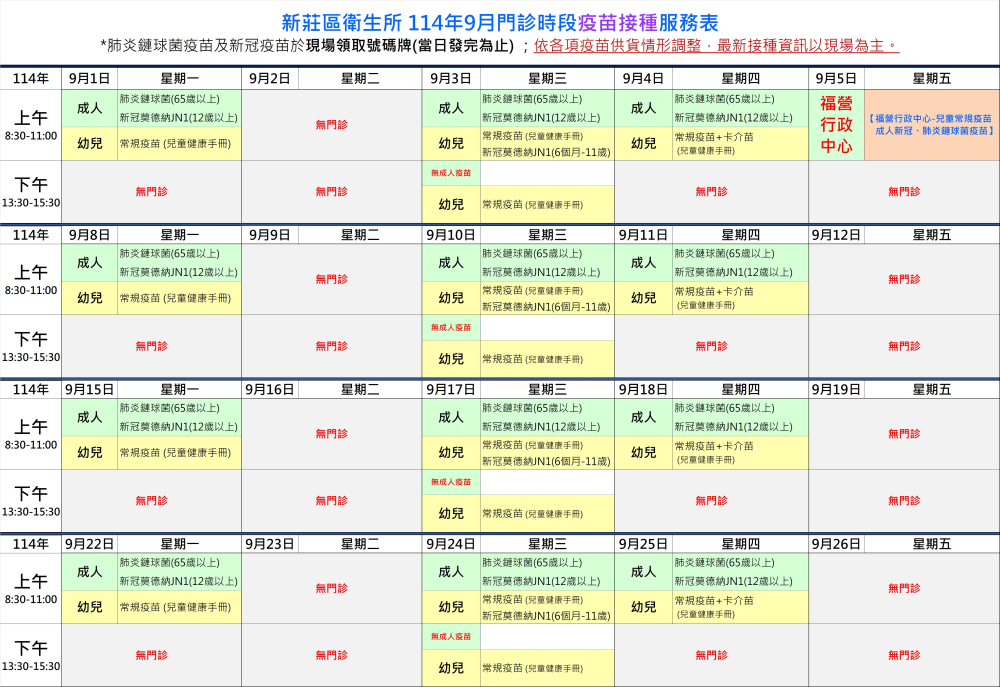This screenshot has height=687, width=1000.
Task: Click 新冠莫德納JN1(12歲以上) under 9月4日
Action: point(733,117)
